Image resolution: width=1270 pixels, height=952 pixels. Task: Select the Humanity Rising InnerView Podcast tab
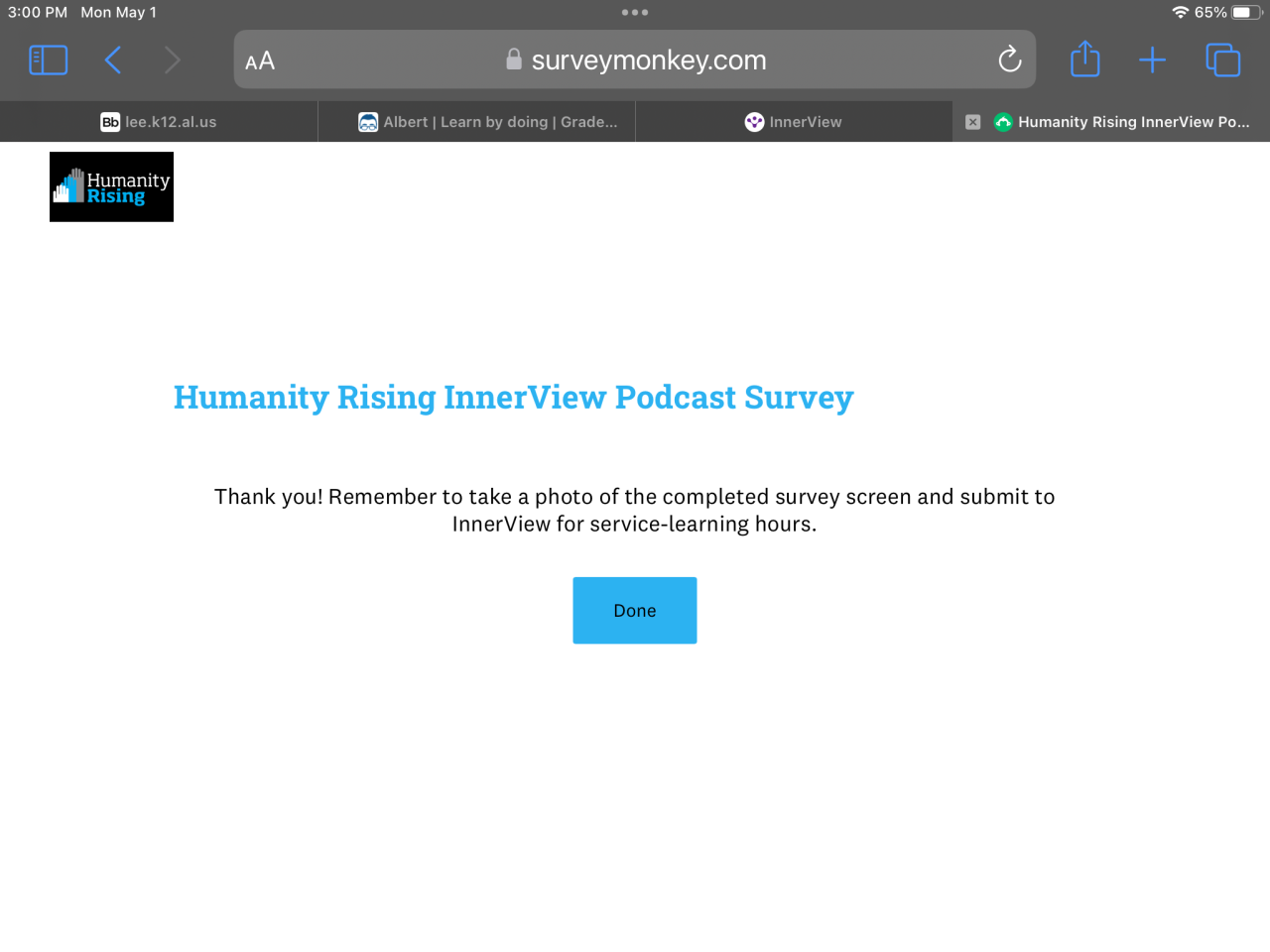pyautogui.click(x=1121, y=122)
